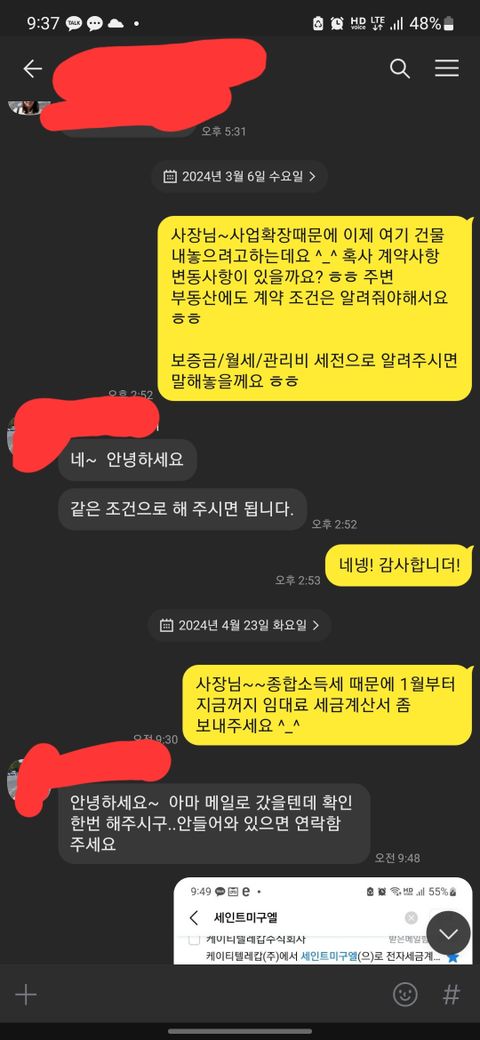Tap sender profile picture near top
Screen dimensions: 480x1040
coord(30,106)
